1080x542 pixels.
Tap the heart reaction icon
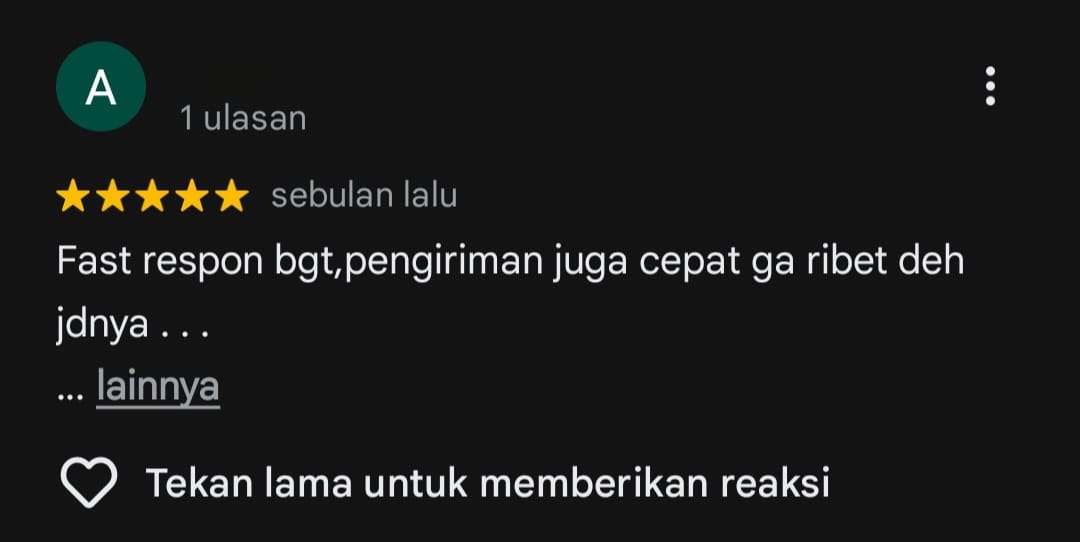pyautogui.click(x=89, y=482)
